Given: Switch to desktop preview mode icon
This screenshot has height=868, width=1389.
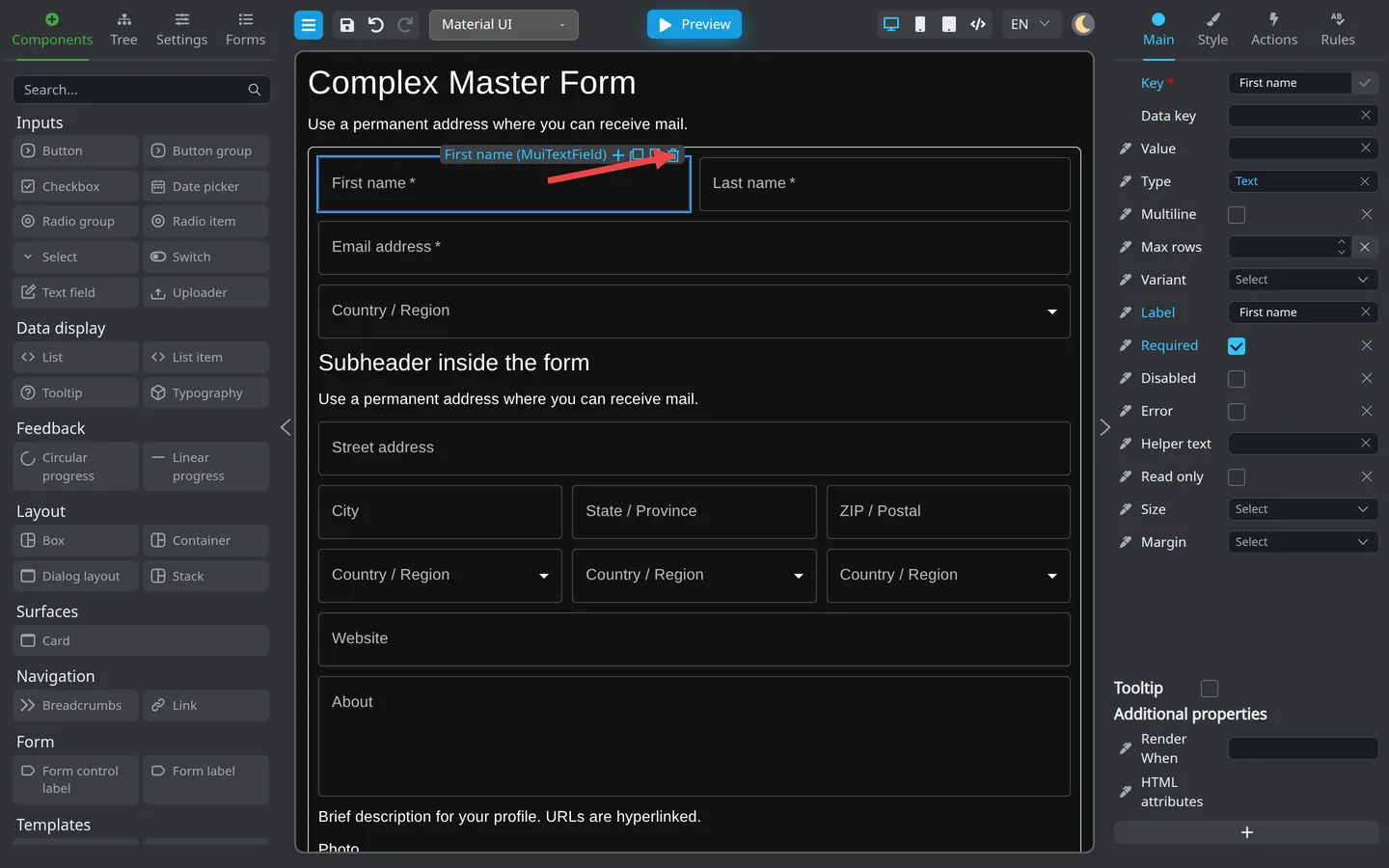Looking at the screenshot, I should pos(891,24).
